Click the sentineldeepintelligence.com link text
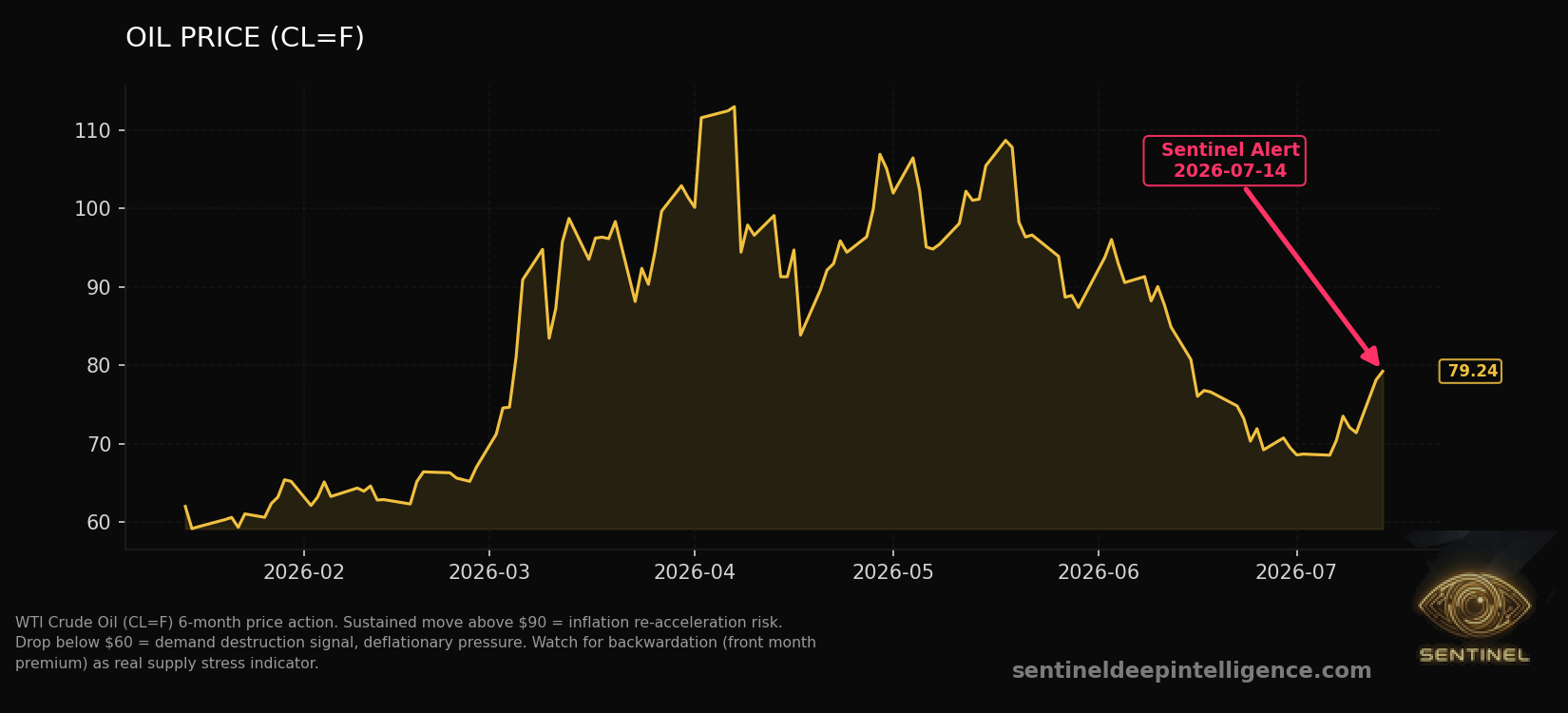The image size is (1568, 713). click(x=1192, y=671)
